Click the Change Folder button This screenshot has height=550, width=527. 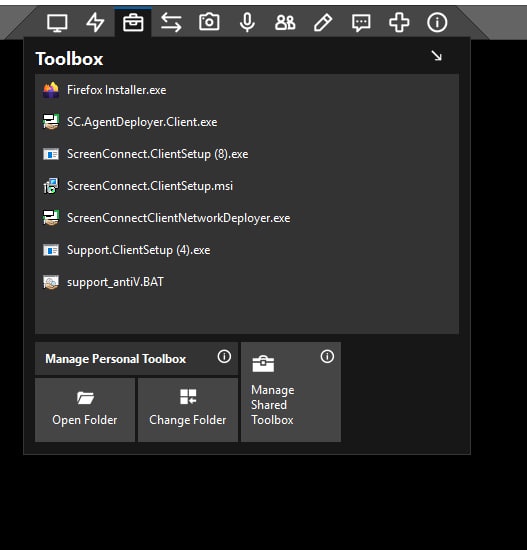tap(188, 410)
